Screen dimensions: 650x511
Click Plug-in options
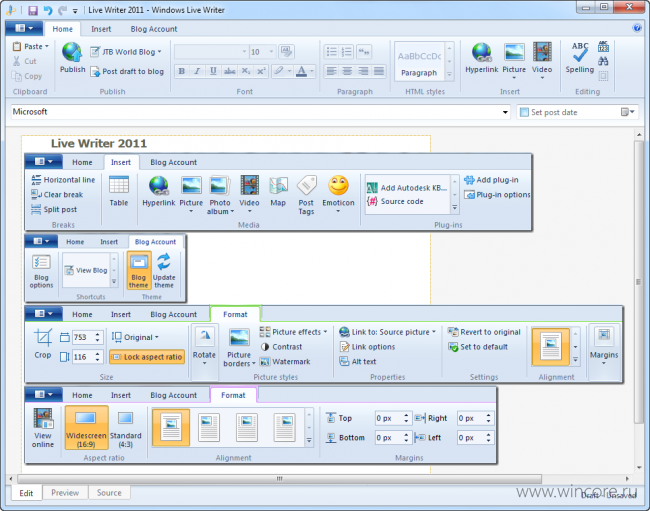pos(497,194)
